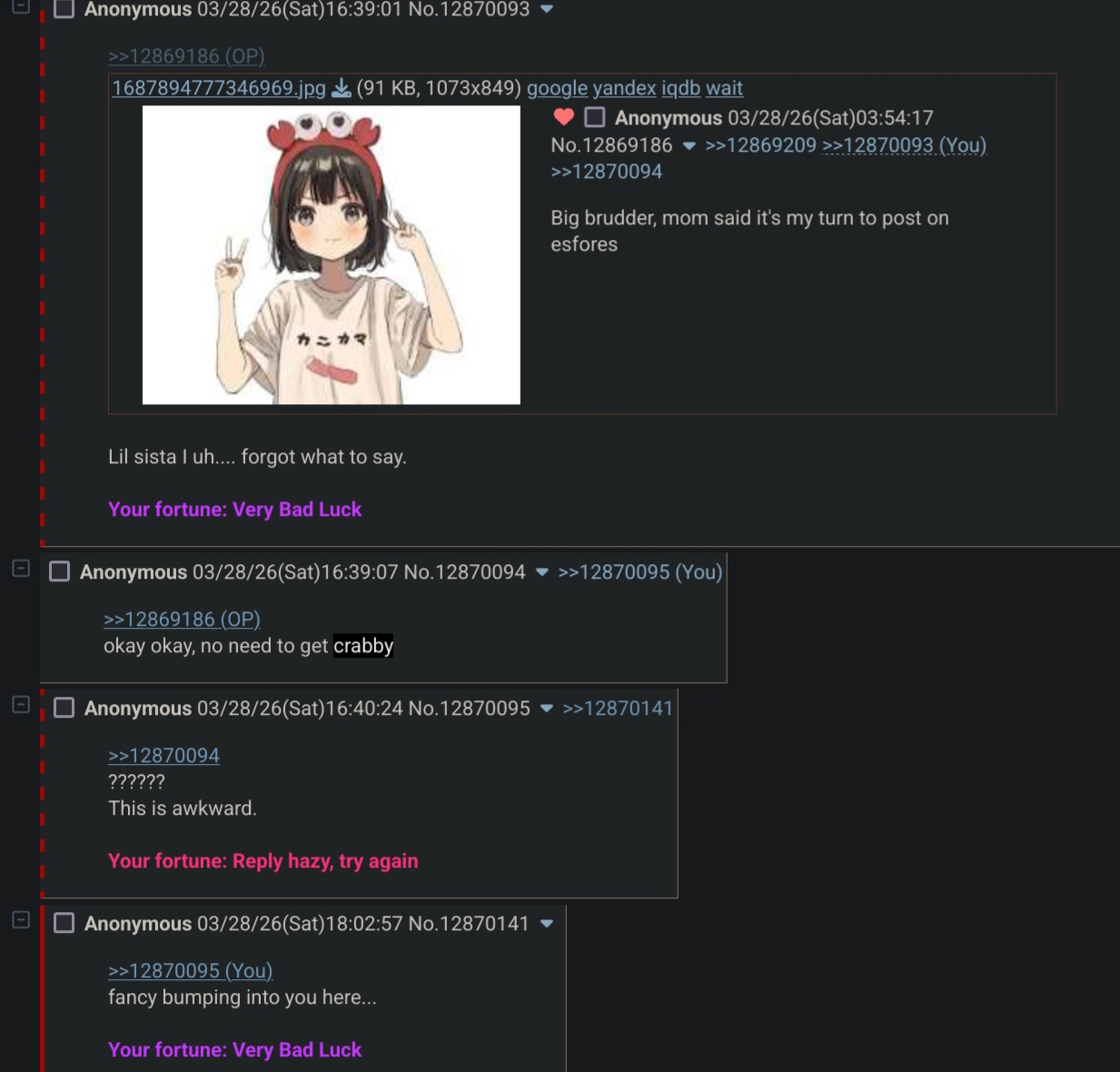Tick the checkbox for post No.12870093
This screenshot has width=1120, height=1072.
pyautogui.click(x=64, y=9)
